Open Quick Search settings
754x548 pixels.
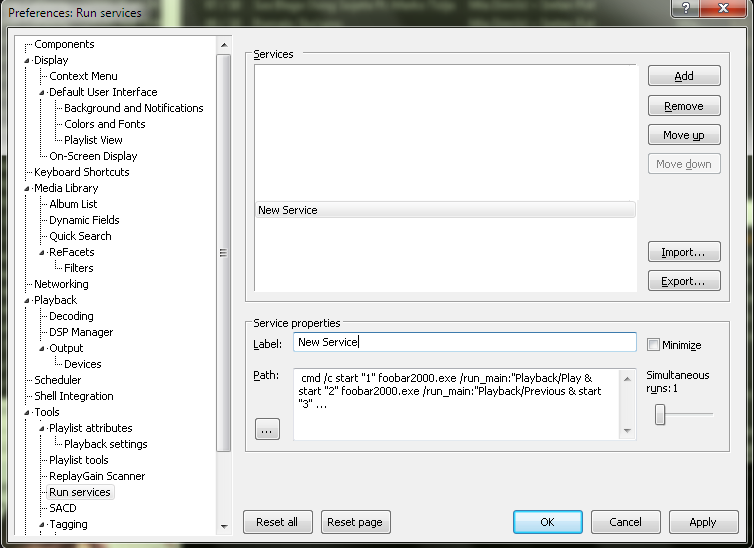(x=80, y=236)
